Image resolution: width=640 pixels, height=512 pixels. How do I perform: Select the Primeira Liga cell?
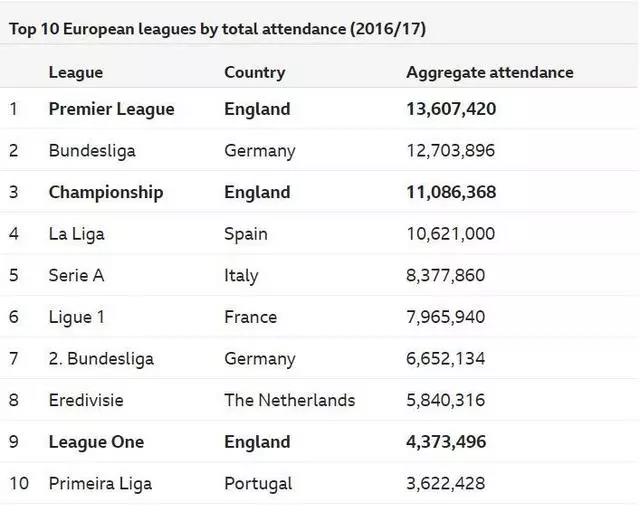100,483
